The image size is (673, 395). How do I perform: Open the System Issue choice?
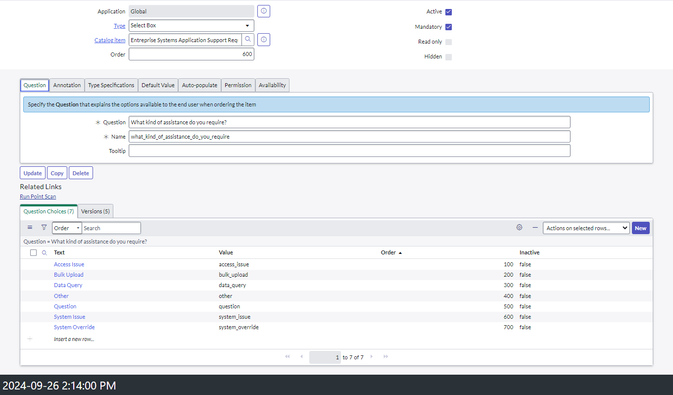coord(70,317)
